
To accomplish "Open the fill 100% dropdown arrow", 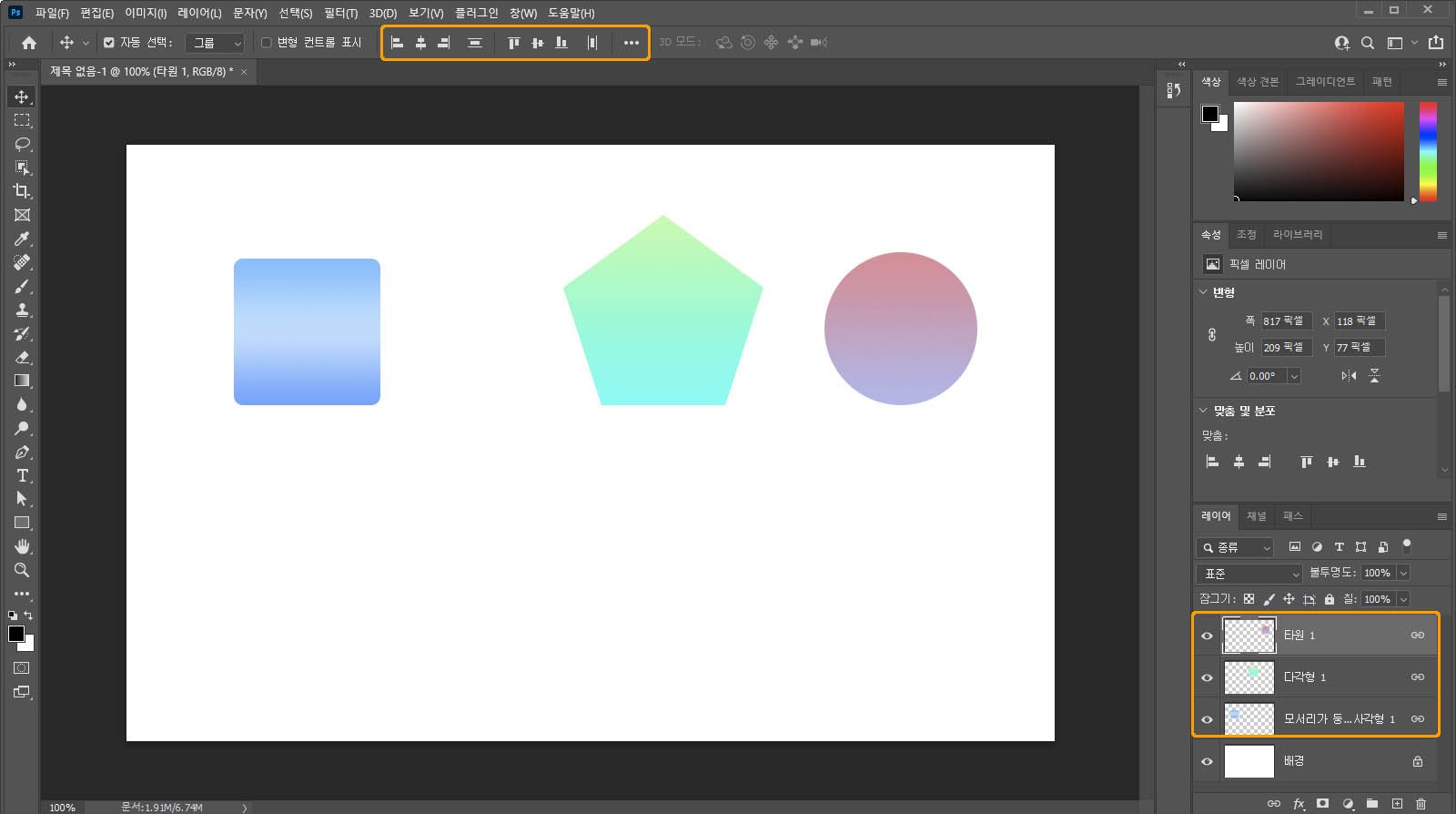I will click(x=1403, y=599).
